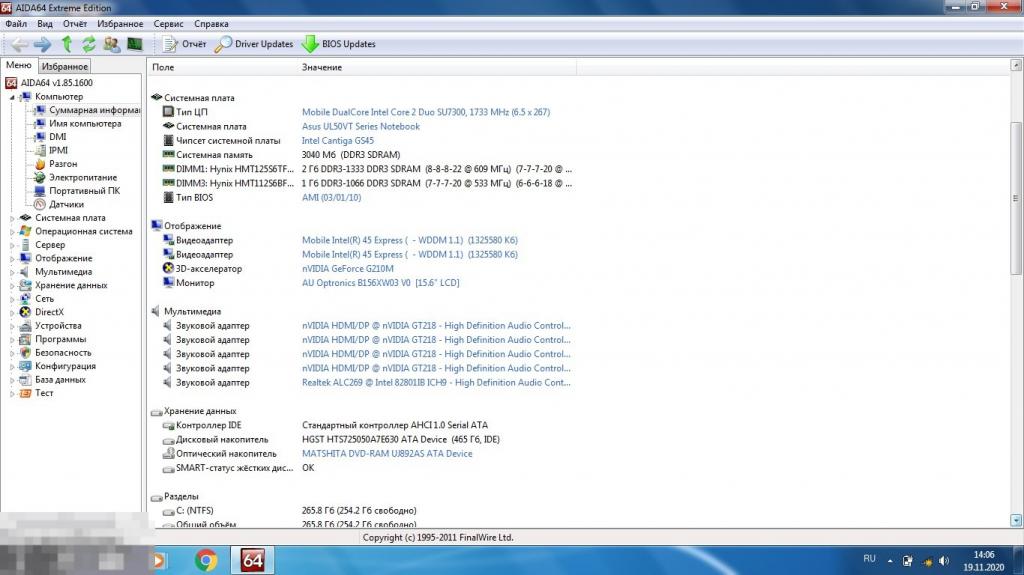Click the green Up arrow toolbar icon
This screenshot has width=1024, height=575.
[67, 44]
